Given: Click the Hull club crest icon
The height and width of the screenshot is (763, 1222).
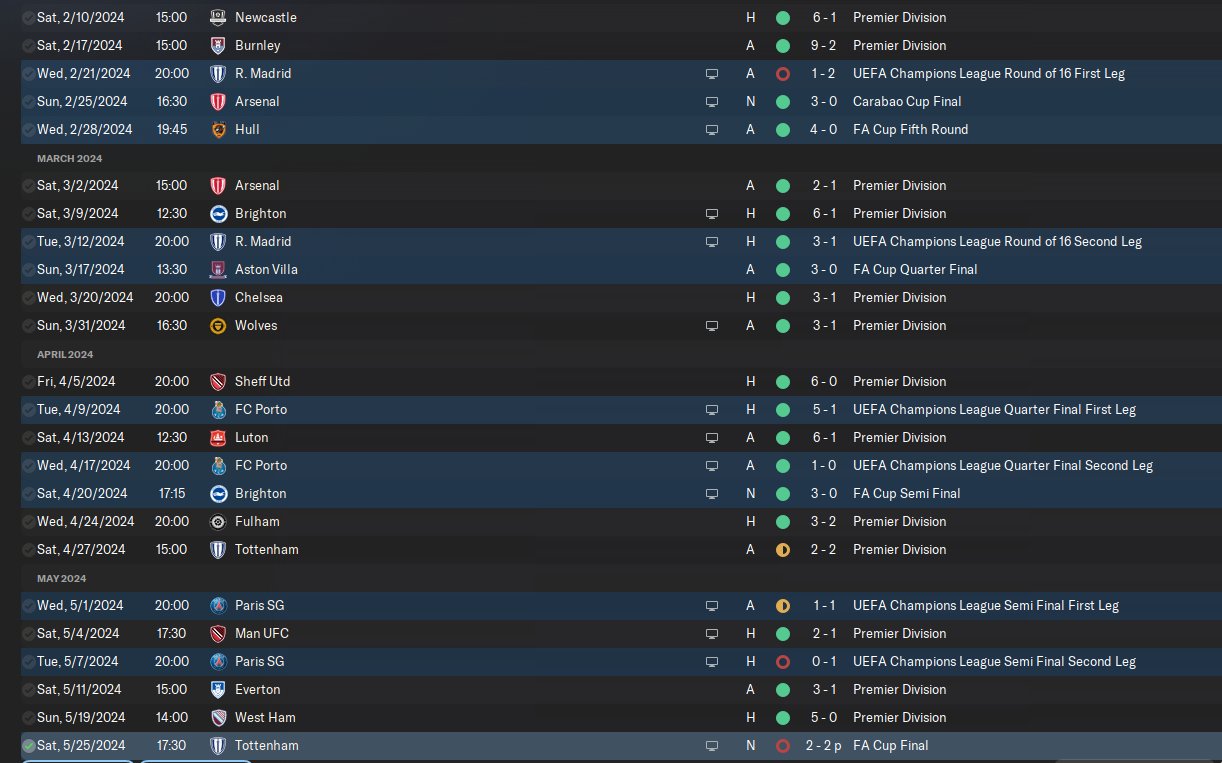Looking at the screenshot, I should point(218,129).
